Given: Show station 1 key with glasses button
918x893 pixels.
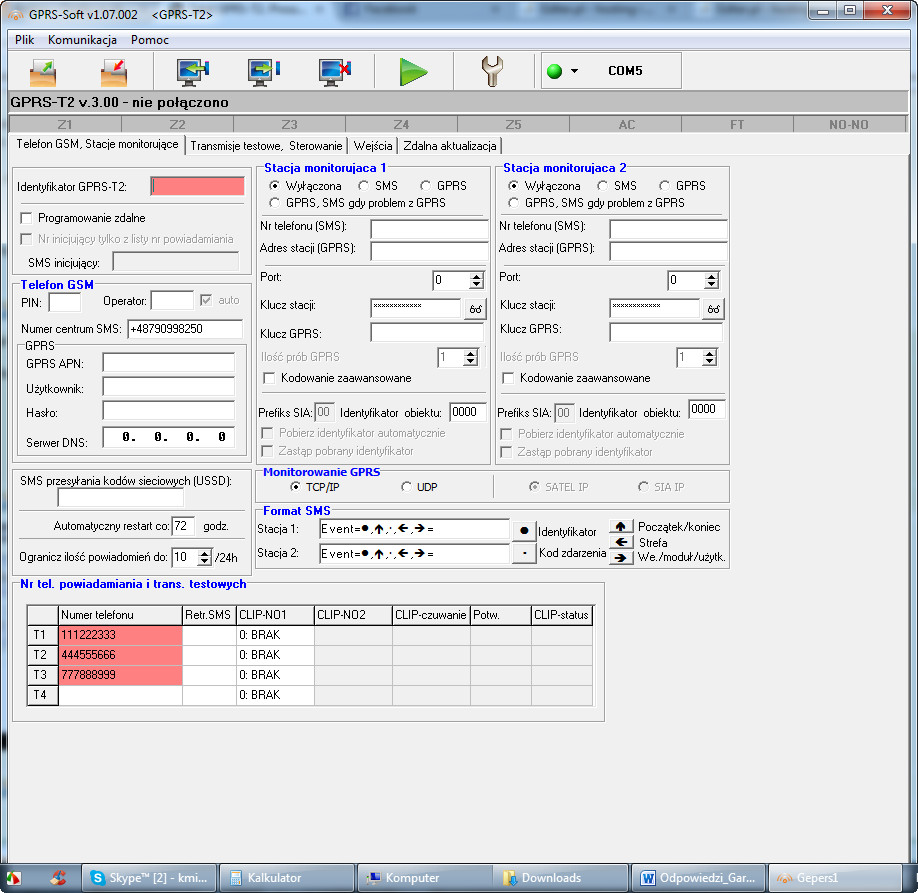Looking at the screenshot, I should 475,309.
